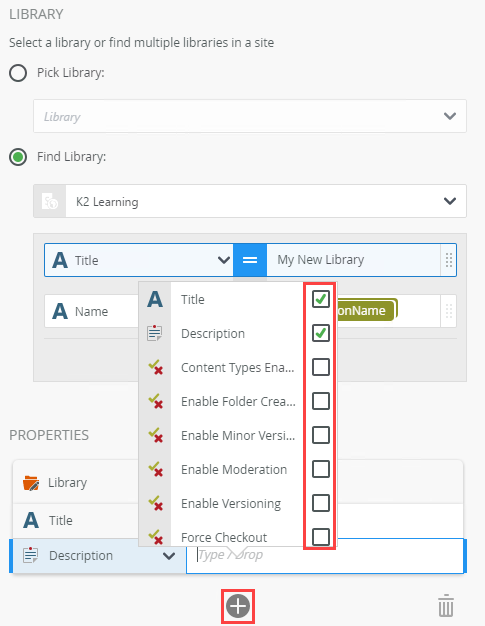Click the trash delete icon
The width and height of the screenshot is (485, 626).
[x=445, y=606]
